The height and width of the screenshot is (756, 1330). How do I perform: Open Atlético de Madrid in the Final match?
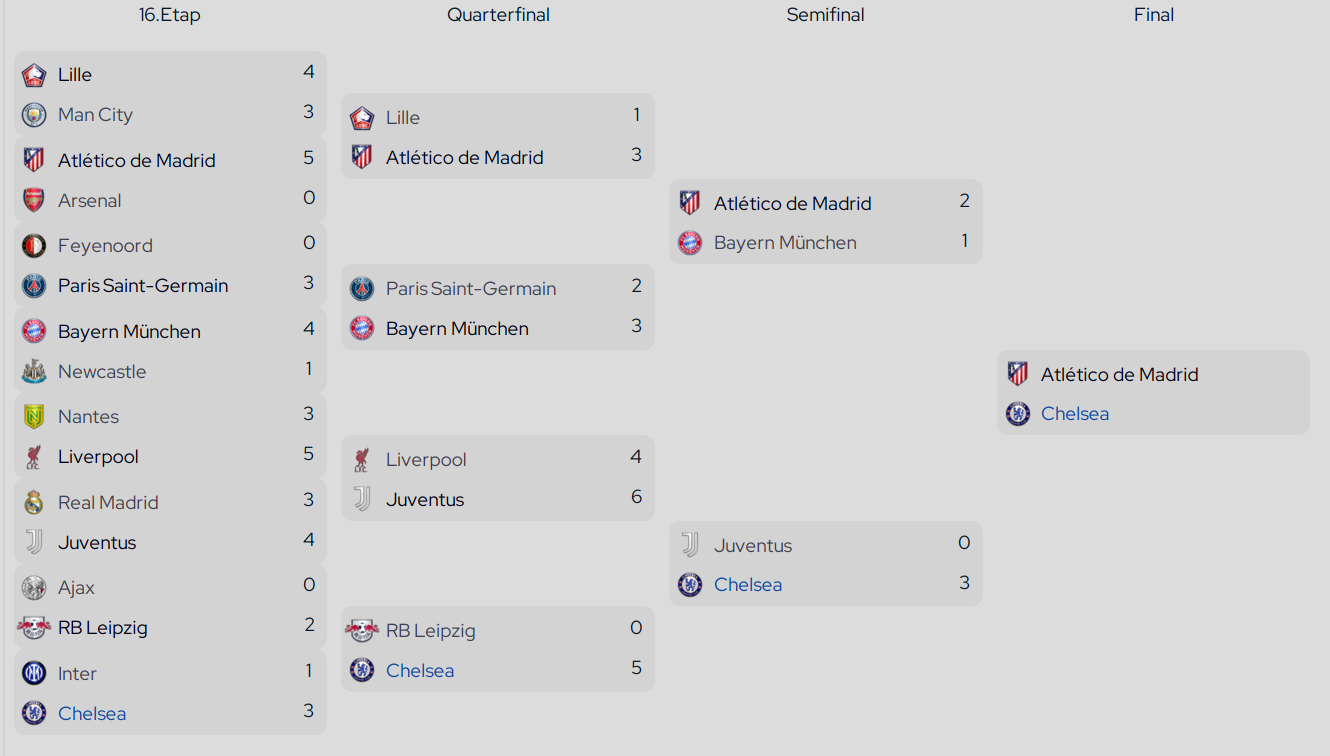(1120, 375)
